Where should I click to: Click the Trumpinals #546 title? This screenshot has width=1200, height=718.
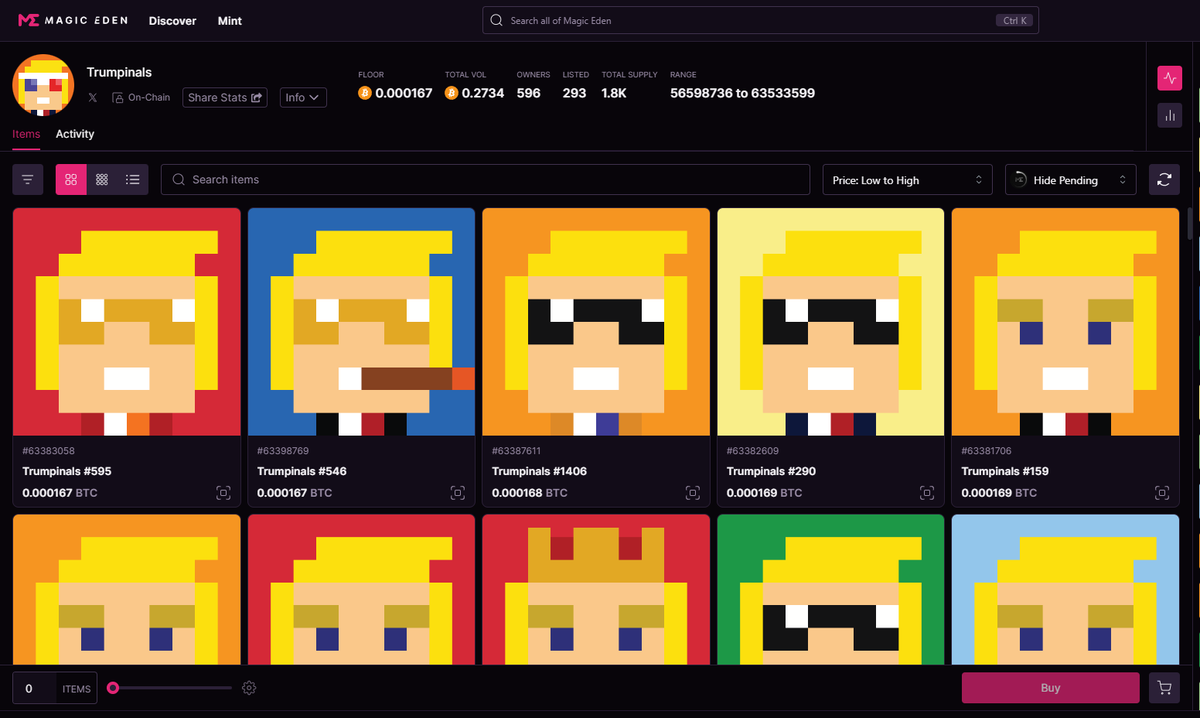(x=302, y=471)
